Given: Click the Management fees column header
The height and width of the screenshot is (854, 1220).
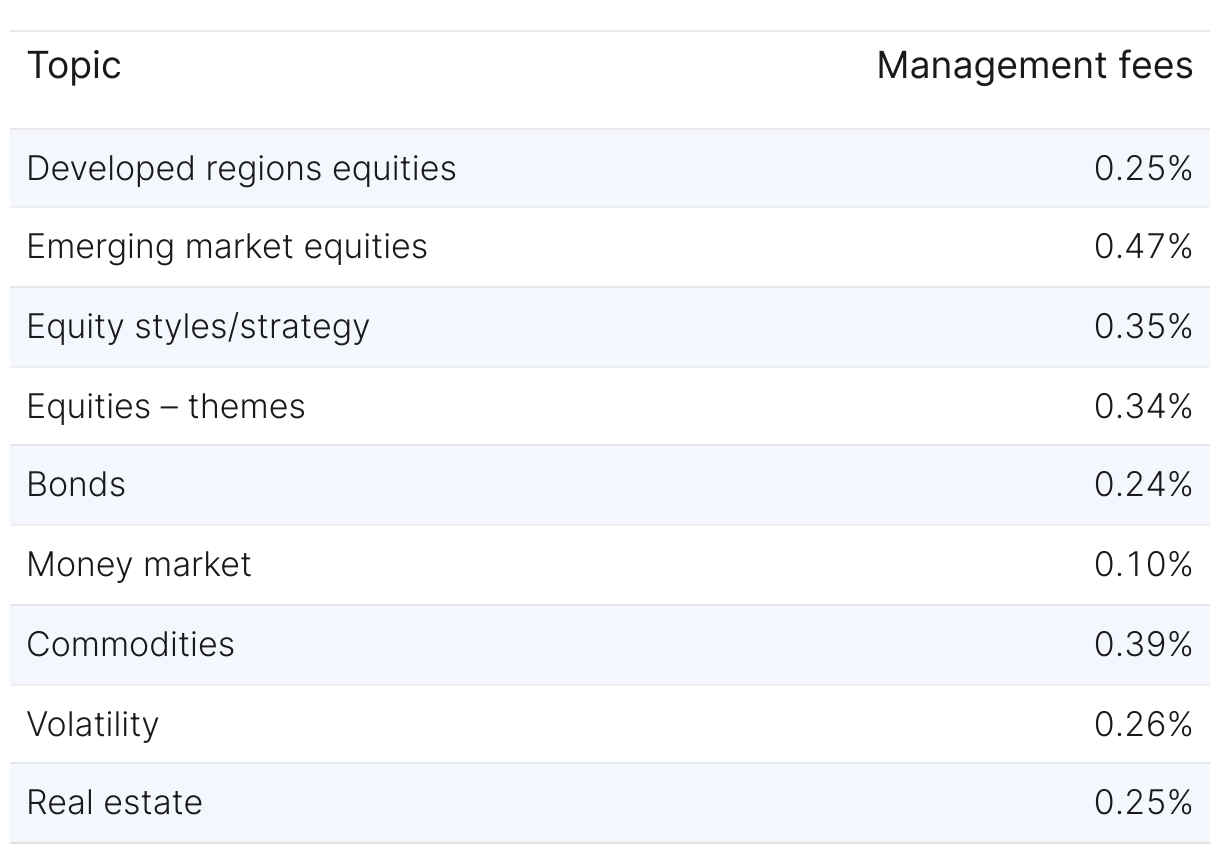Looking at the screenshot, I should click(1034, 66).
